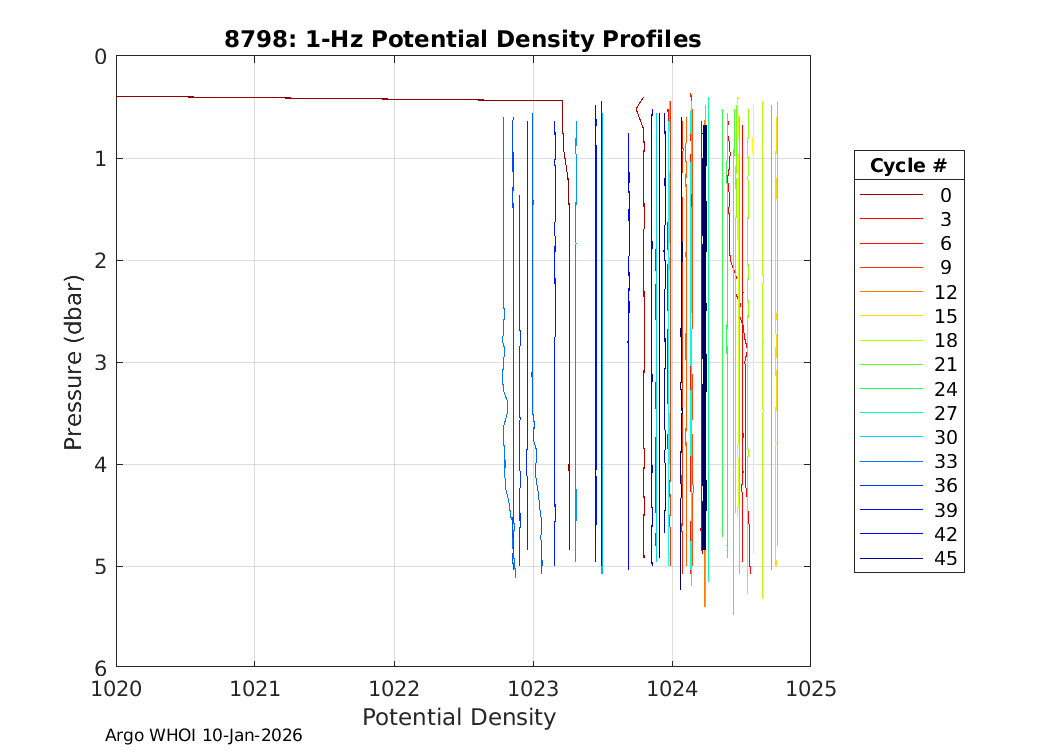The height and width of the screenshot is (750, 1050).
Task: Select the 'Cycle #' legend header
Action: [x=908, y=165]
